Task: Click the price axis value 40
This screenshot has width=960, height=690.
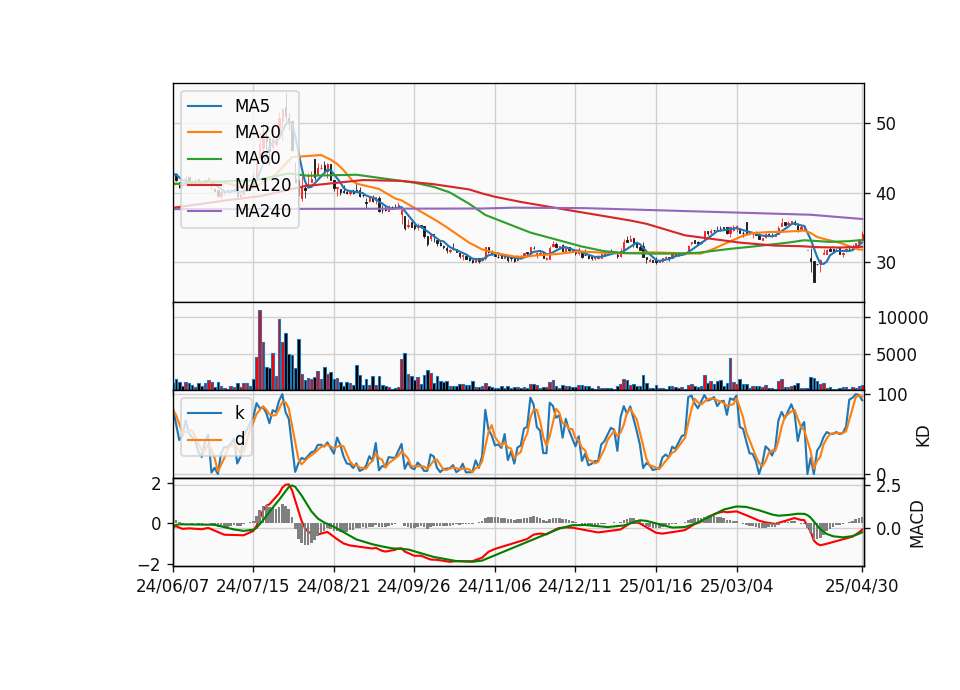Action: pos(886,194)
